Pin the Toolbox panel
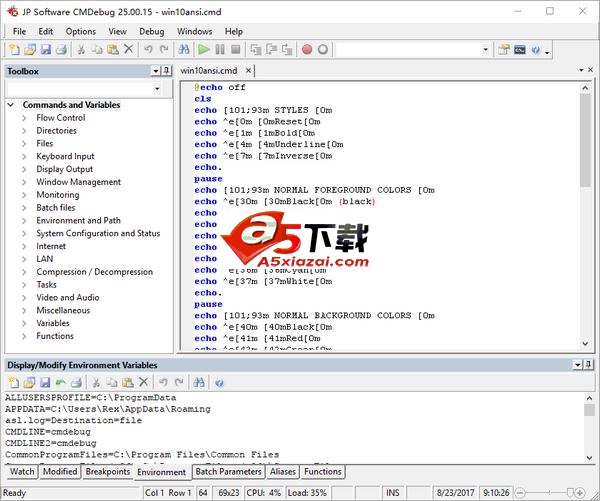 (166, 71)
